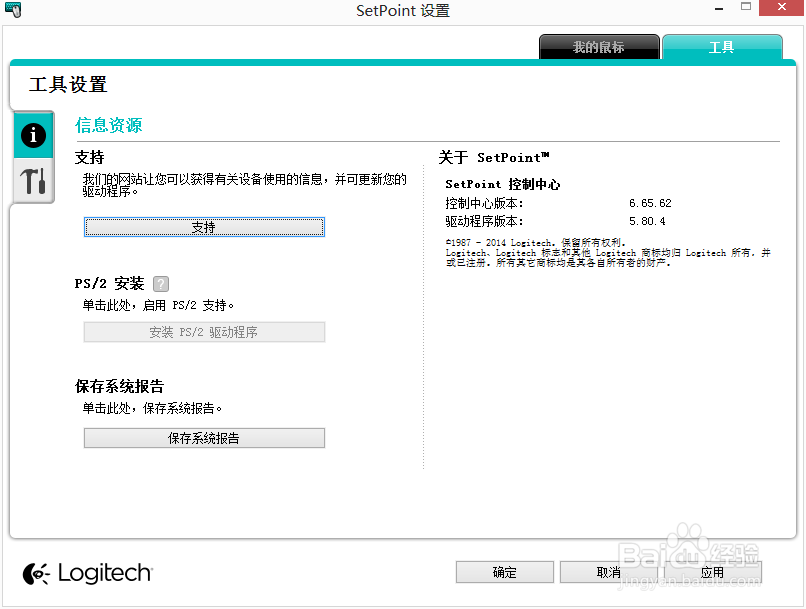The height and width of the screenshot is (609, 806).
Task: Click the 工具设置 title text
Action: tap(68, 84)
